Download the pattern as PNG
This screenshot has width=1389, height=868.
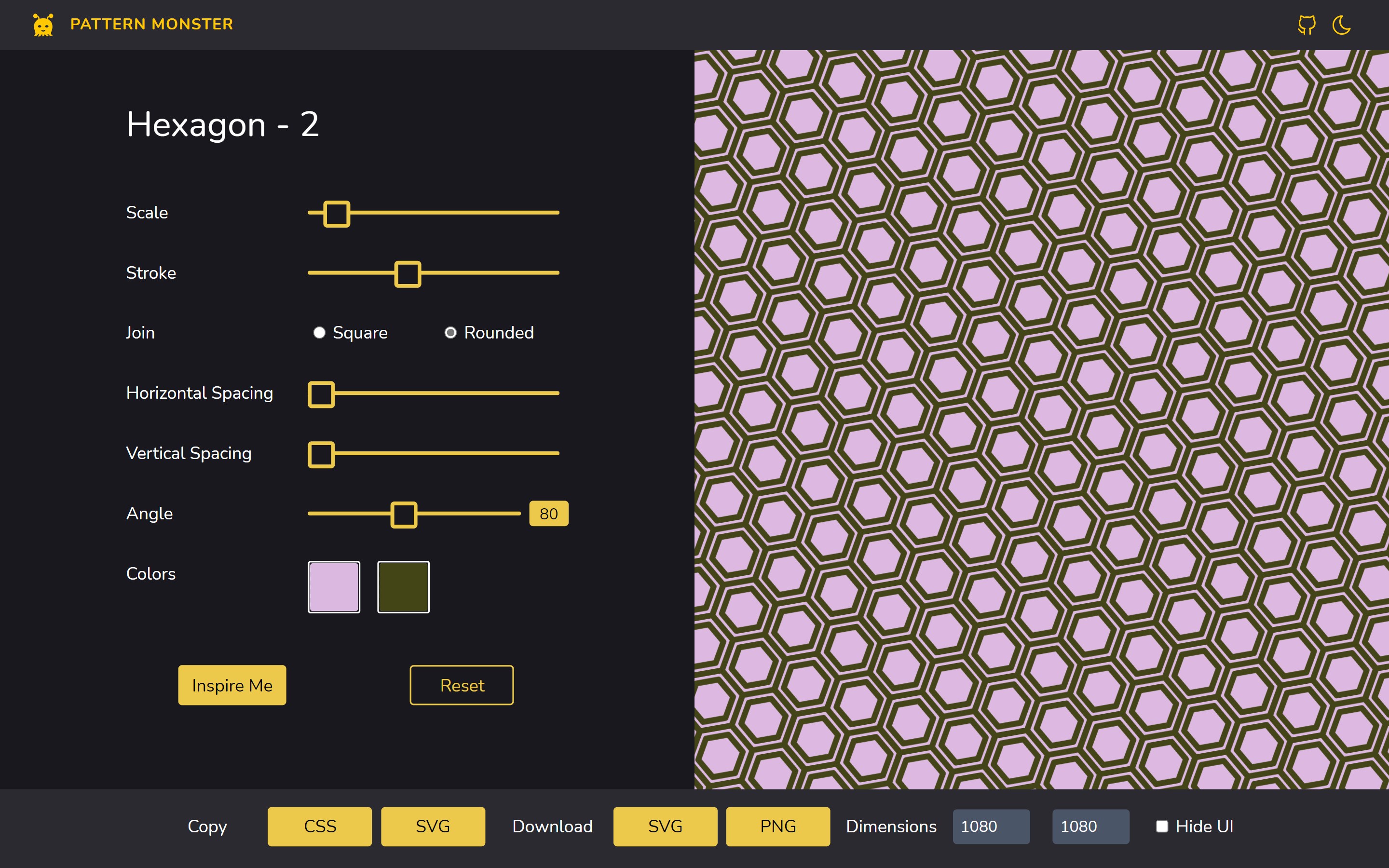tap(778, 826)
